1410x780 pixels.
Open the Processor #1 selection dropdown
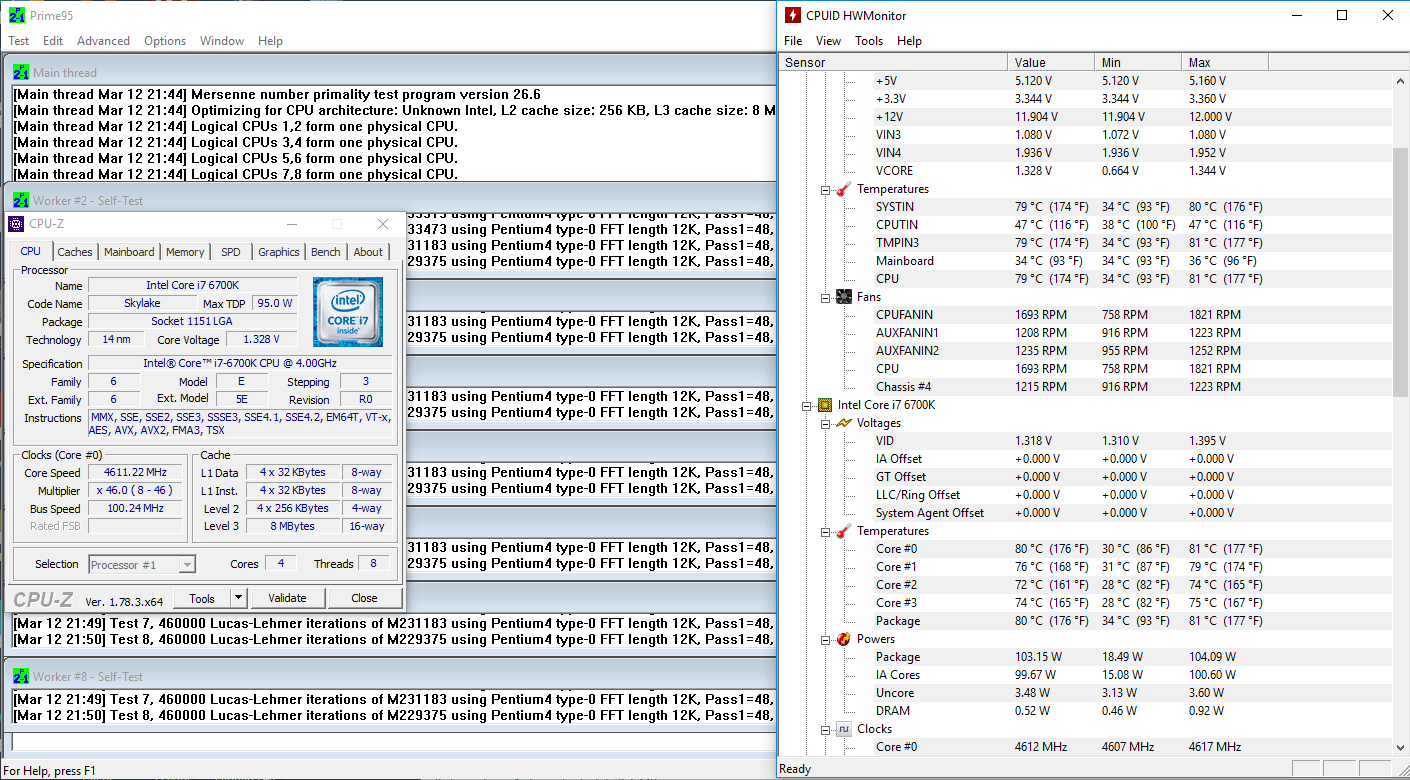point(187,564)
